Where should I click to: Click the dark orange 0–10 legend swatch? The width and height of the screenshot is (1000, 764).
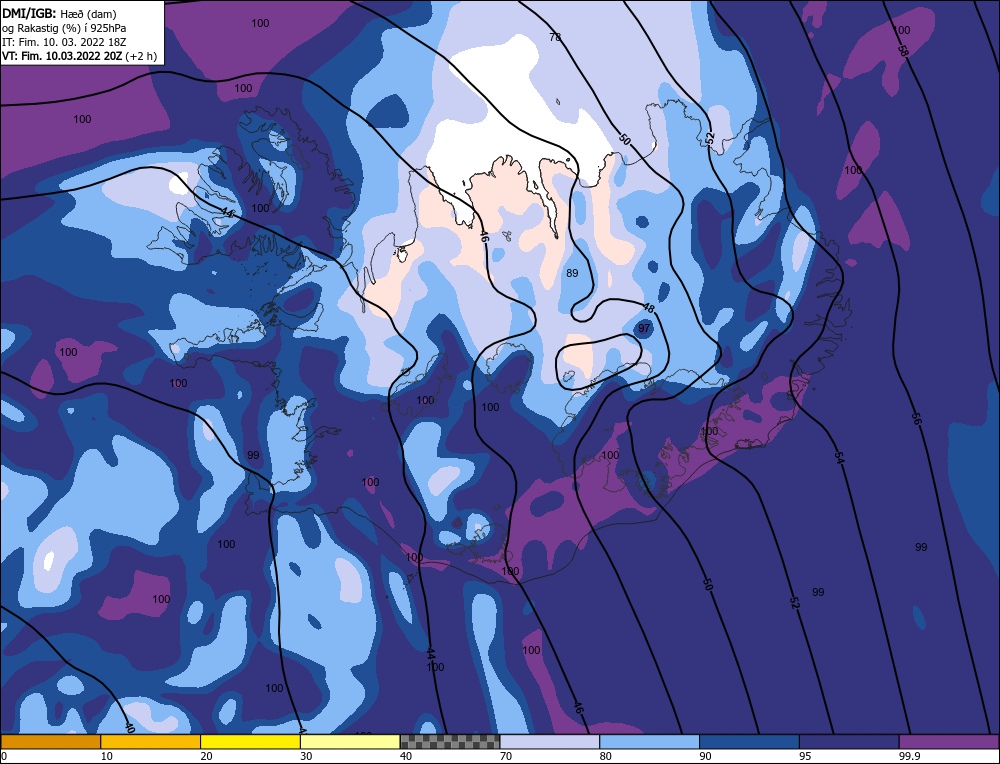[x=50, y=742]
